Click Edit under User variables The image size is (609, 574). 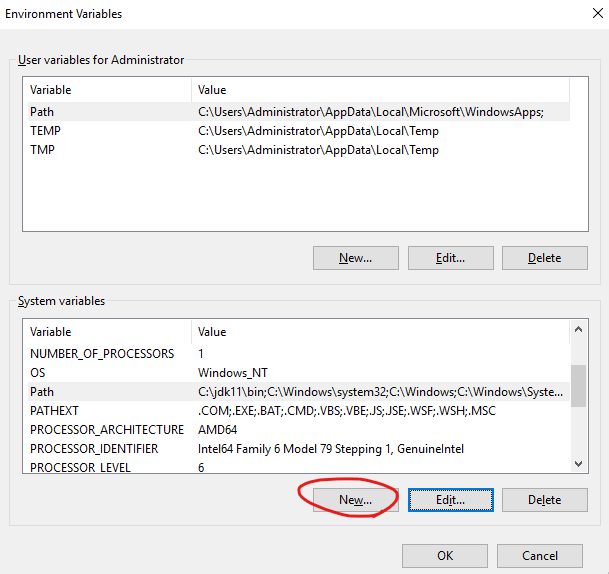click(x=451, y=258)
